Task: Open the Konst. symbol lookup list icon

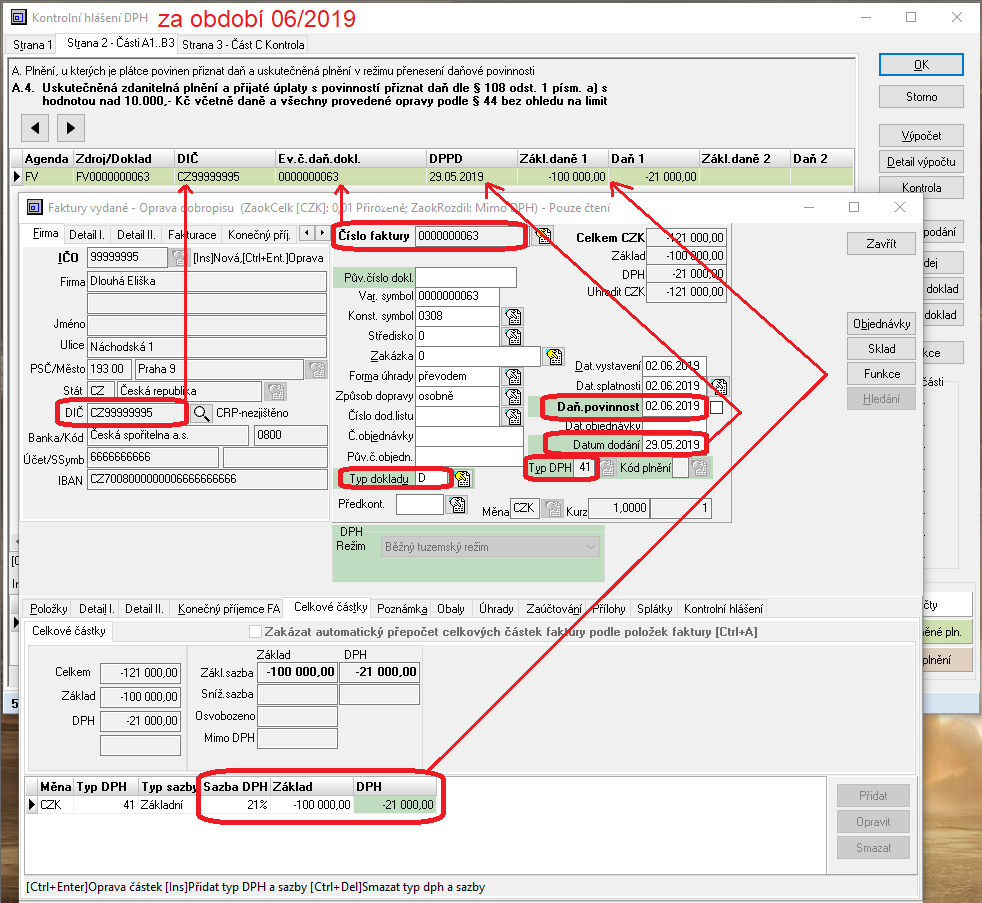Action: [513, 316]
